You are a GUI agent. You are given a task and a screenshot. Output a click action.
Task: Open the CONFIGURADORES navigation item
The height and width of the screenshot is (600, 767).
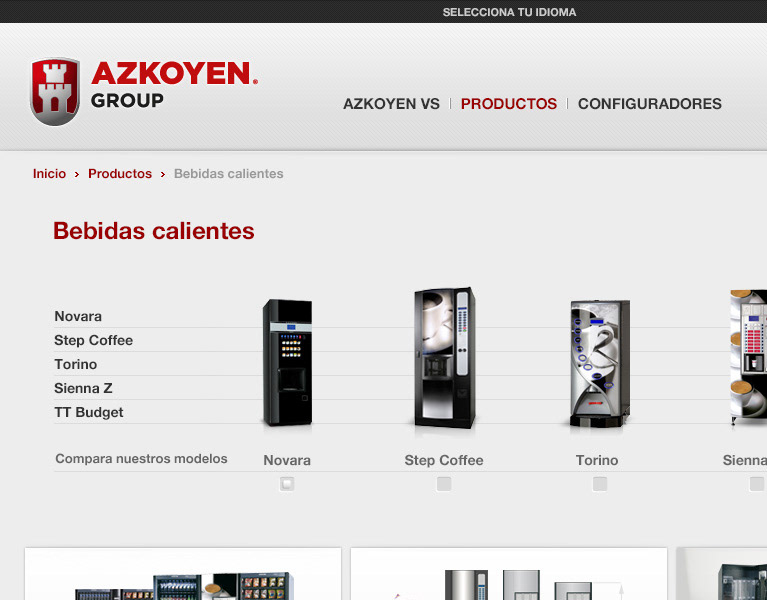pos(650,104)
